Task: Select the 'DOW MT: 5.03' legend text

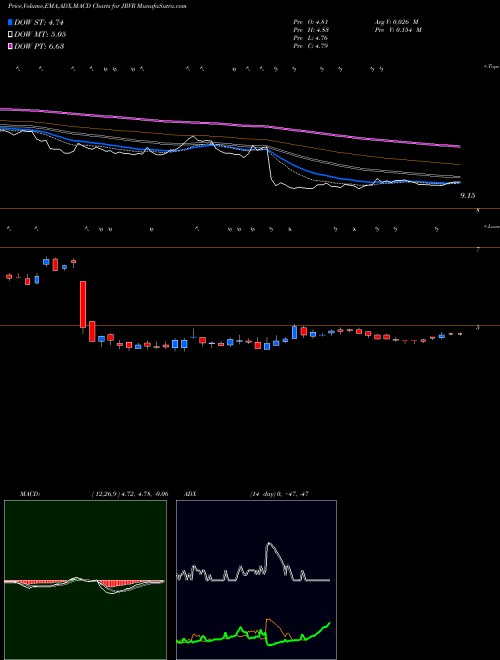Action: tap(40, 35)
